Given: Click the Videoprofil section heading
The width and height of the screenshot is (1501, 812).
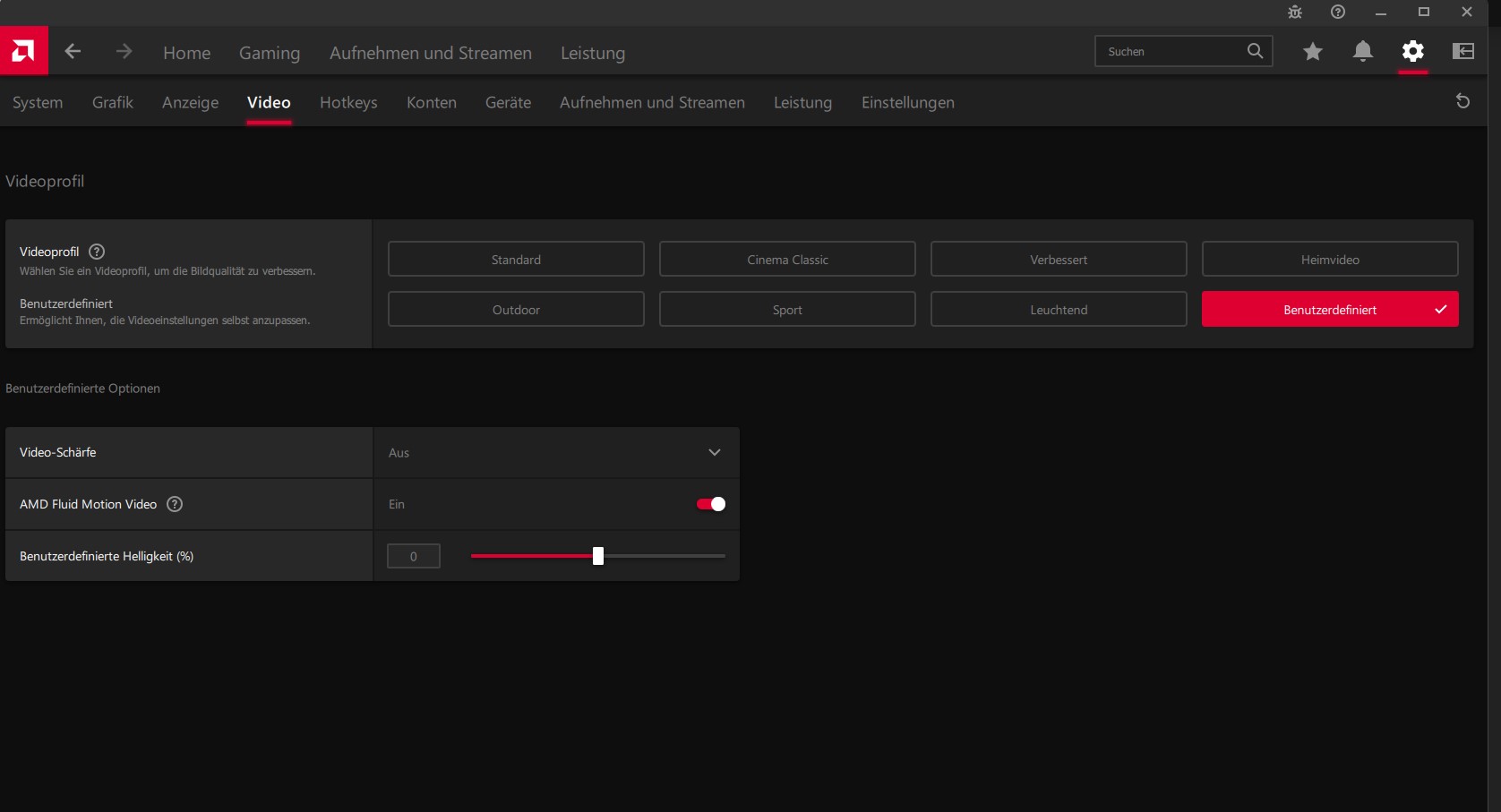Looking at the screenshot, I should 45,181.
